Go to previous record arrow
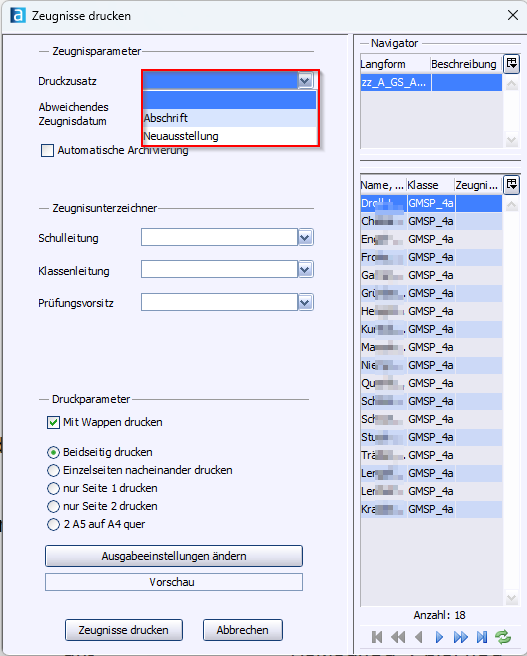This screenshot has height=656, width=527. click(418, 637)
